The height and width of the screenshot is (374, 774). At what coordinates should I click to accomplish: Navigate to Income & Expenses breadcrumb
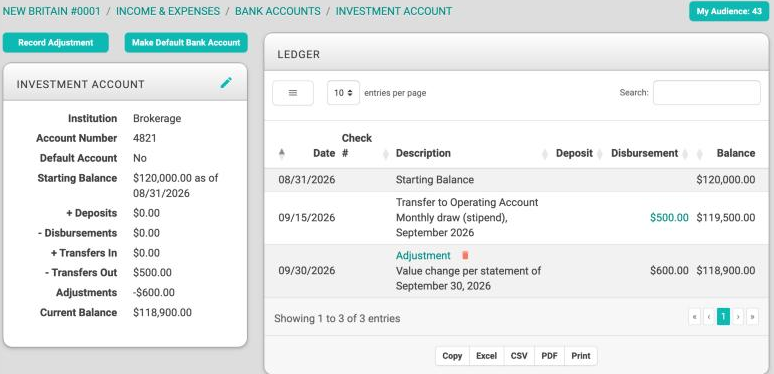click(x=168, y=11)
